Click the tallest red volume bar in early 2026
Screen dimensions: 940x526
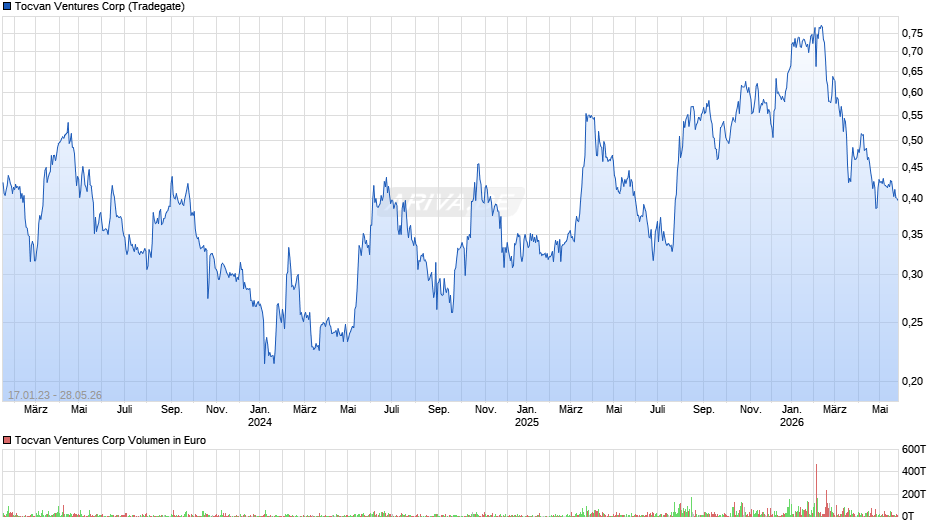tap(816, 490)
